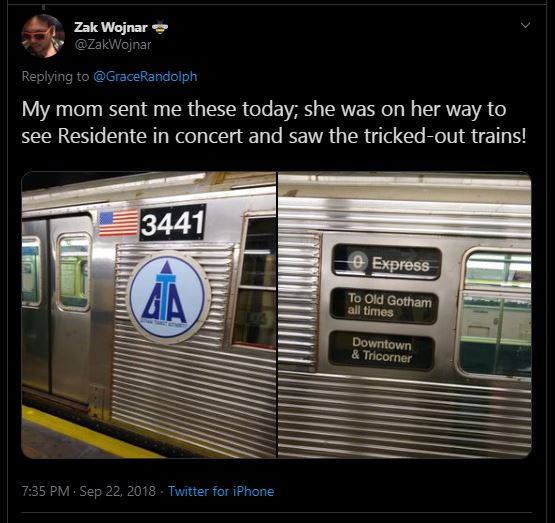Open the Twitter for iPhone source link
555x523 pixels.
click(x=221, y=491)
